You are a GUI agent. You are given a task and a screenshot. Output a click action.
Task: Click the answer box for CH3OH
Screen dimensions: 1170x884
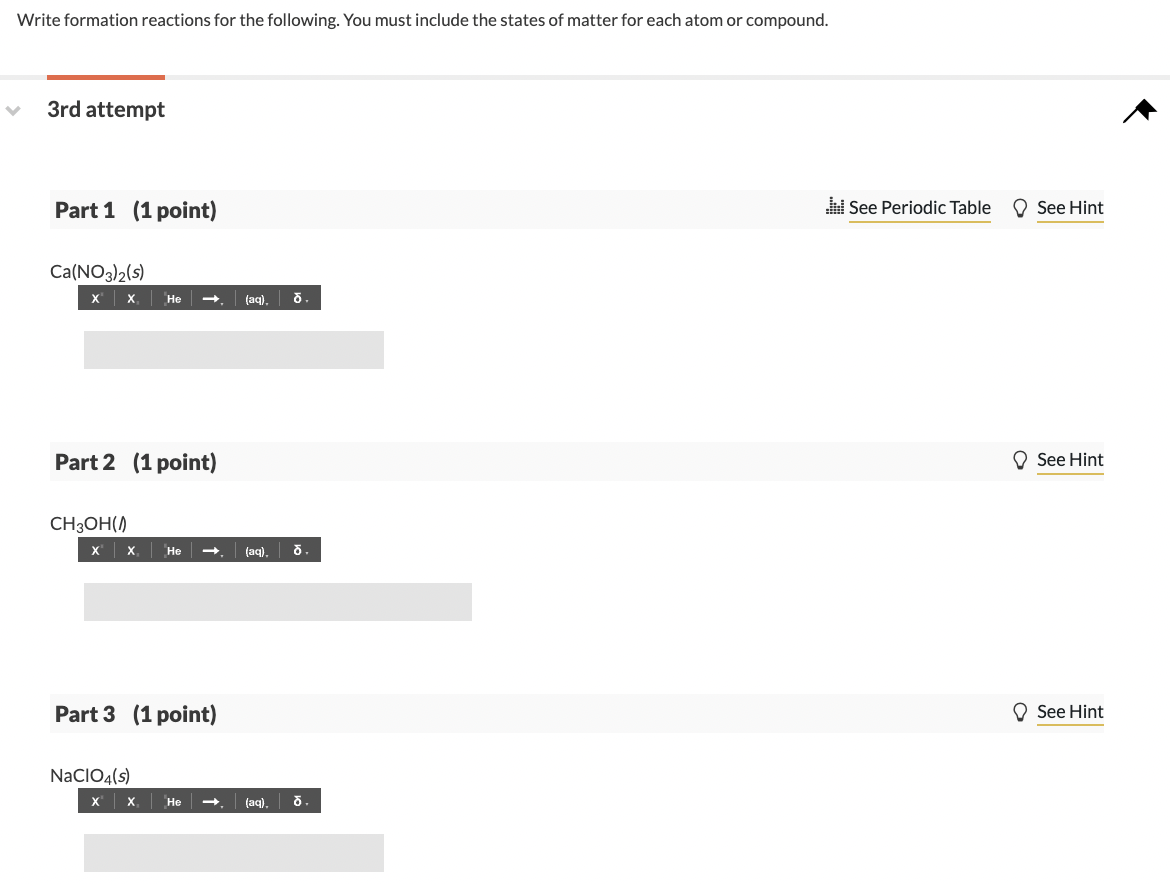click(277, 601)
